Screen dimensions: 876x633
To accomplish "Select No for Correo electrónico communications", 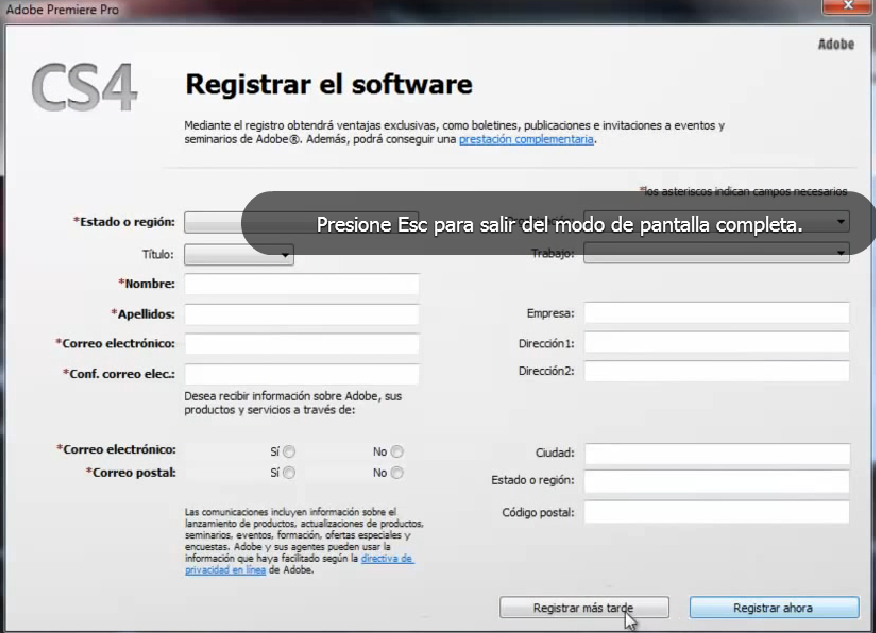I will point(397,451).
